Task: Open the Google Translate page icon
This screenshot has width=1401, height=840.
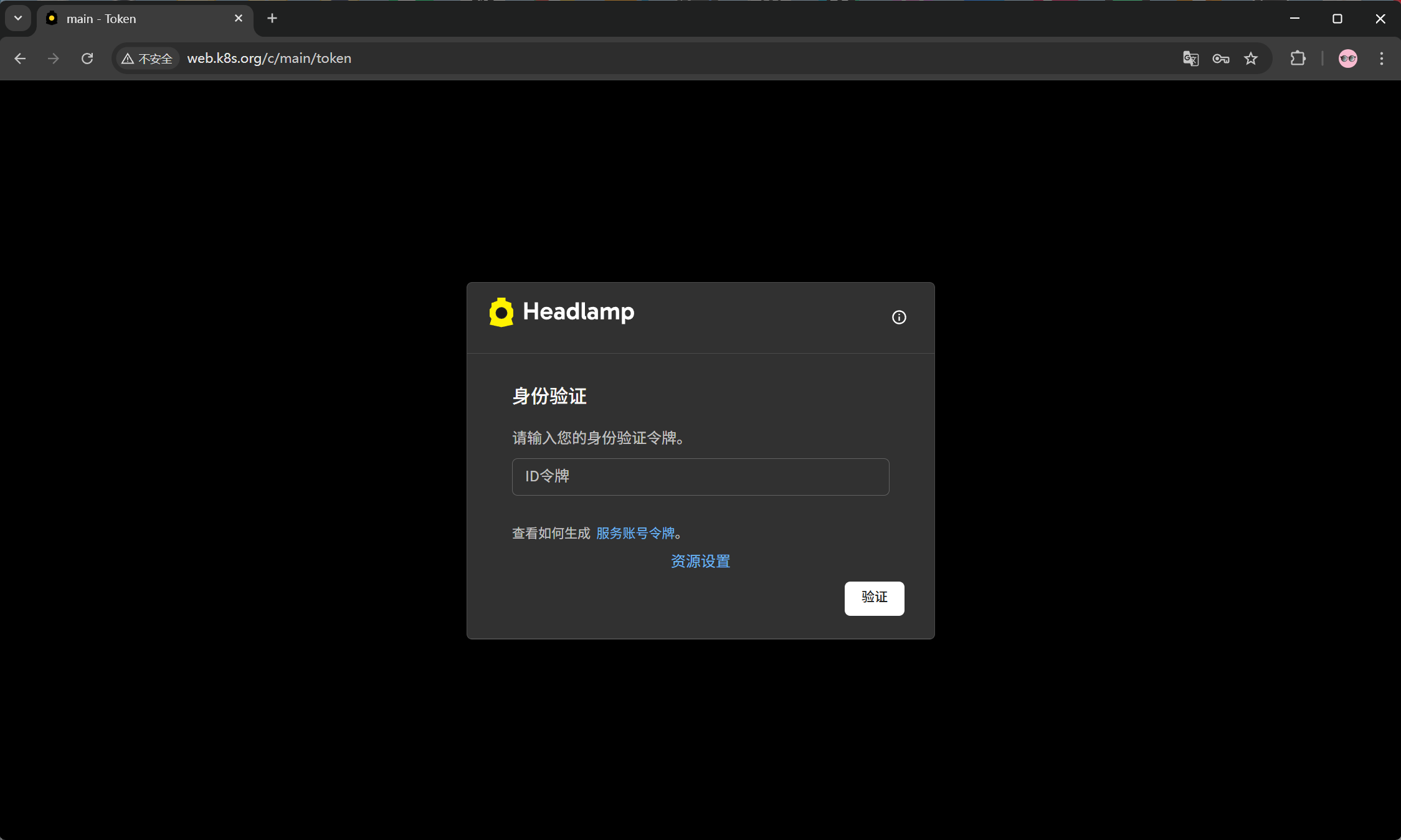Action: click(1190, 59)
